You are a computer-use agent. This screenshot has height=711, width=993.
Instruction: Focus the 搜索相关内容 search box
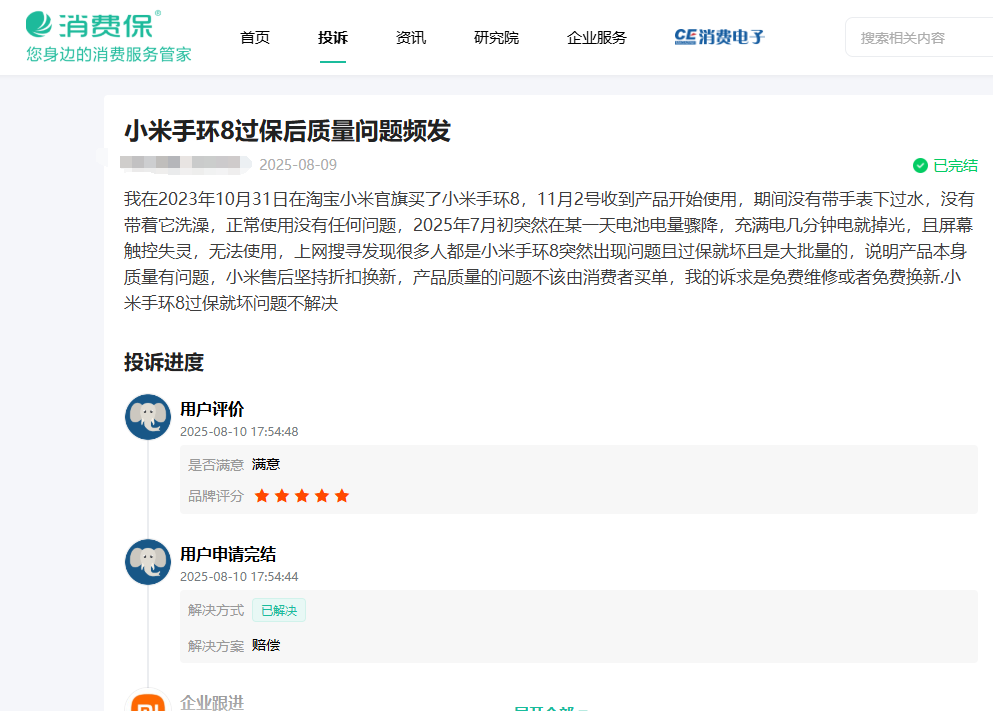[x=920, y=38]
